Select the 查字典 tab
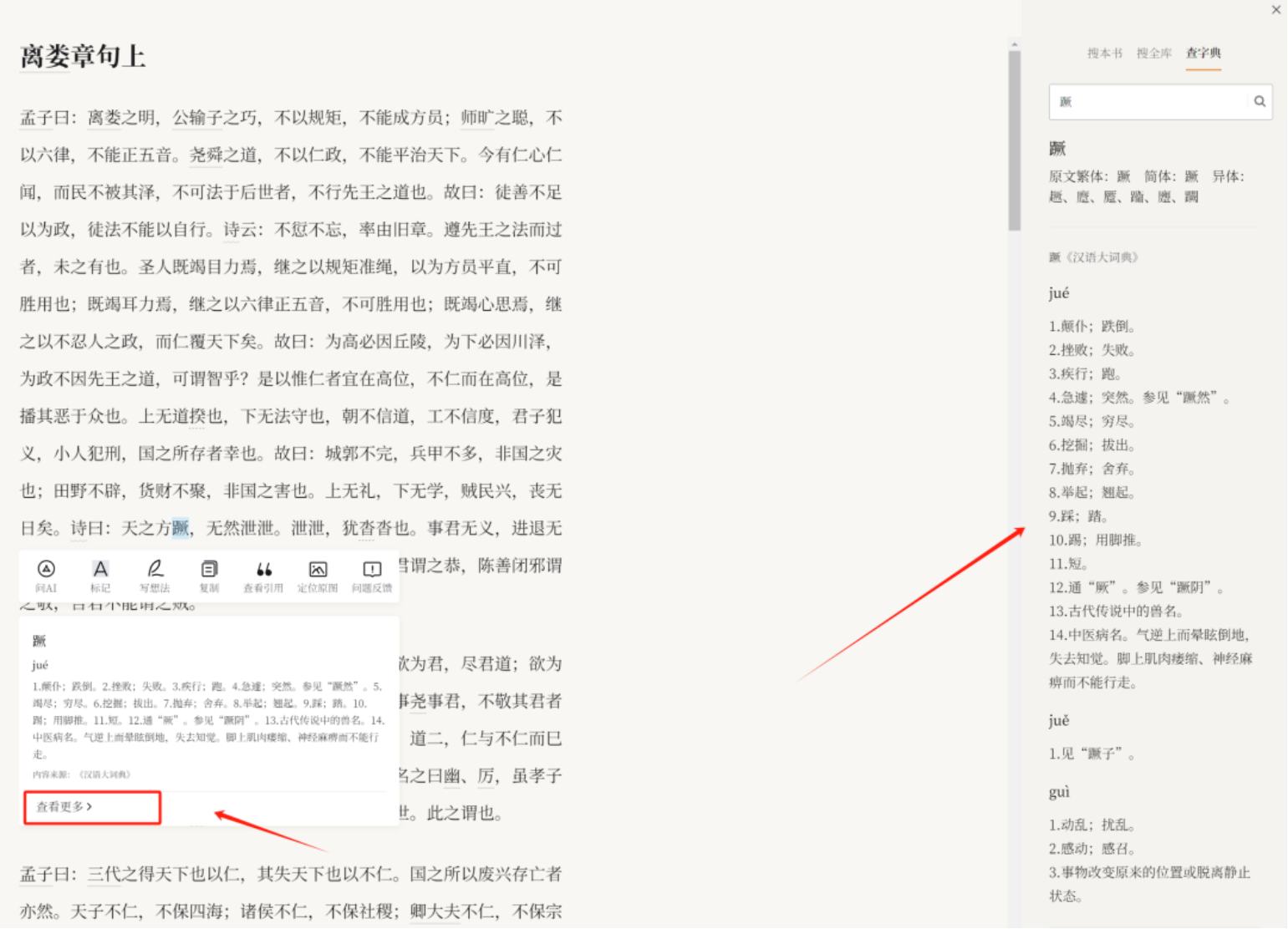This screenshot has width=1288, height=929. pyautogui.click(x=1203, y=53)
